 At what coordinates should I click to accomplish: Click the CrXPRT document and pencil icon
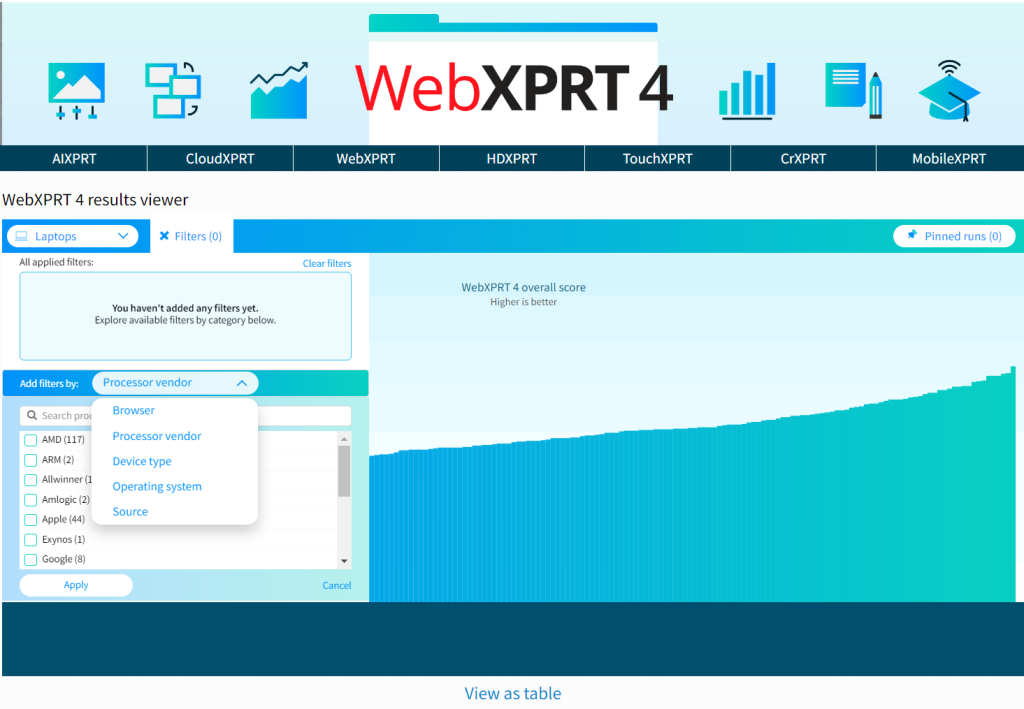854,90
